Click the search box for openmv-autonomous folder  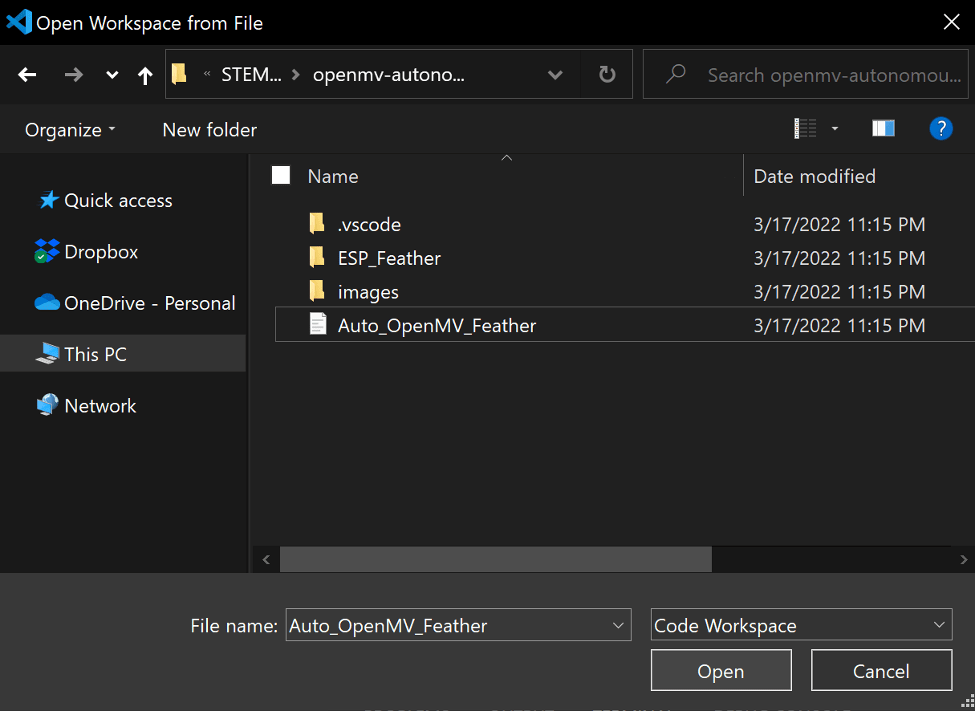coord(820,75)
